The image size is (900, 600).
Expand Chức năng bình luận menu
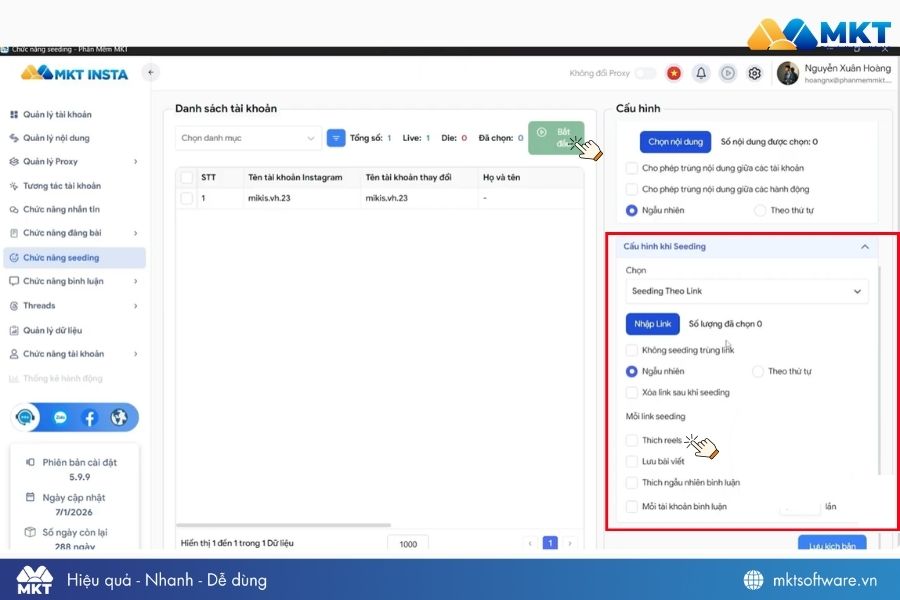73,281
